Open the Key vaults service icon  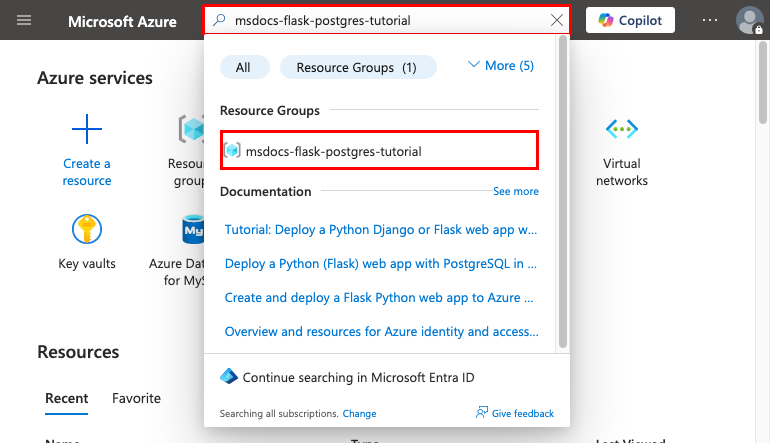pyautogui.click(x=87, y=229)
